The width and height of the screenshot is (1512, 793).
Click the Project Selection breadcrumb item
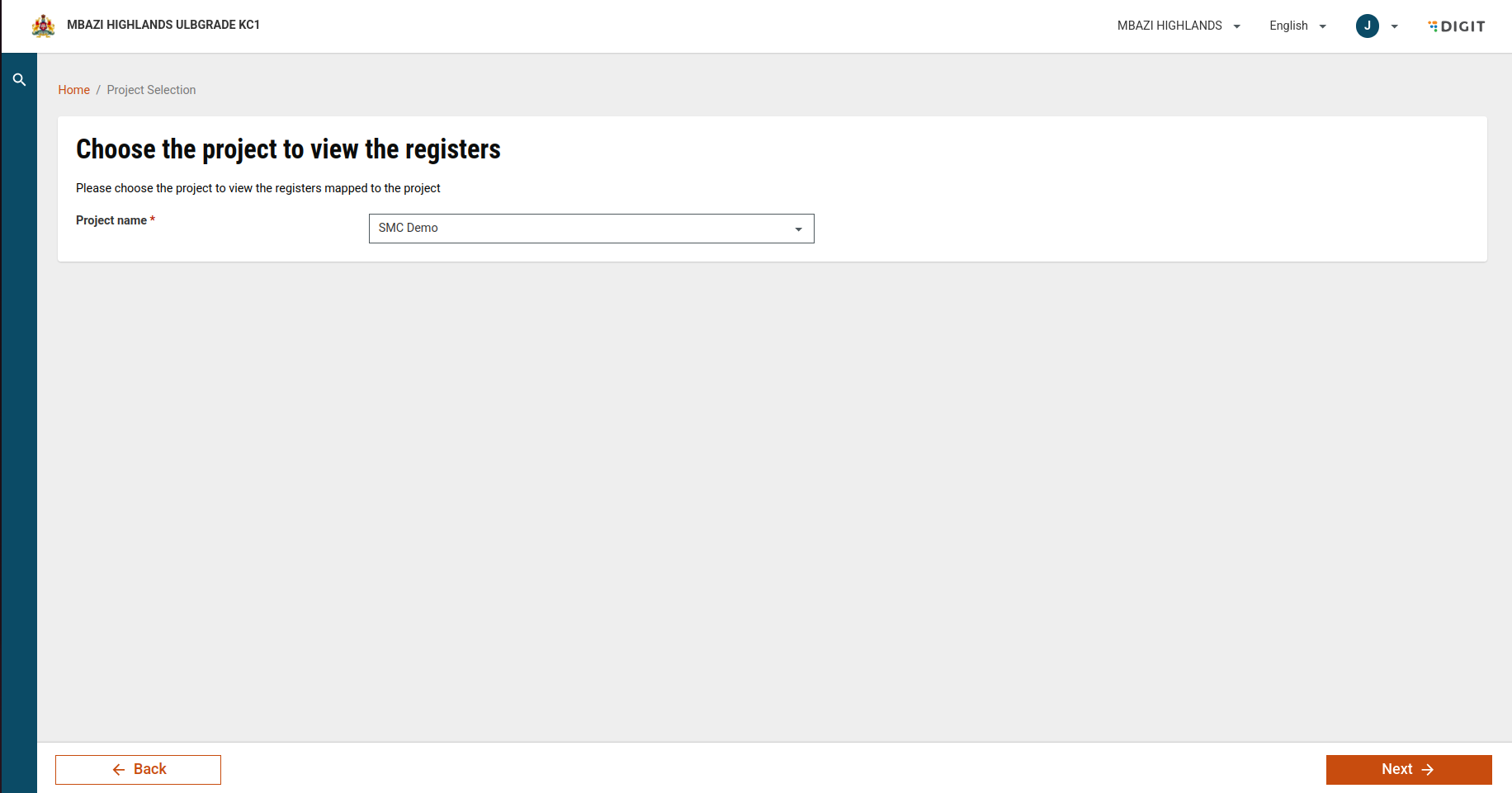point(151,90)
